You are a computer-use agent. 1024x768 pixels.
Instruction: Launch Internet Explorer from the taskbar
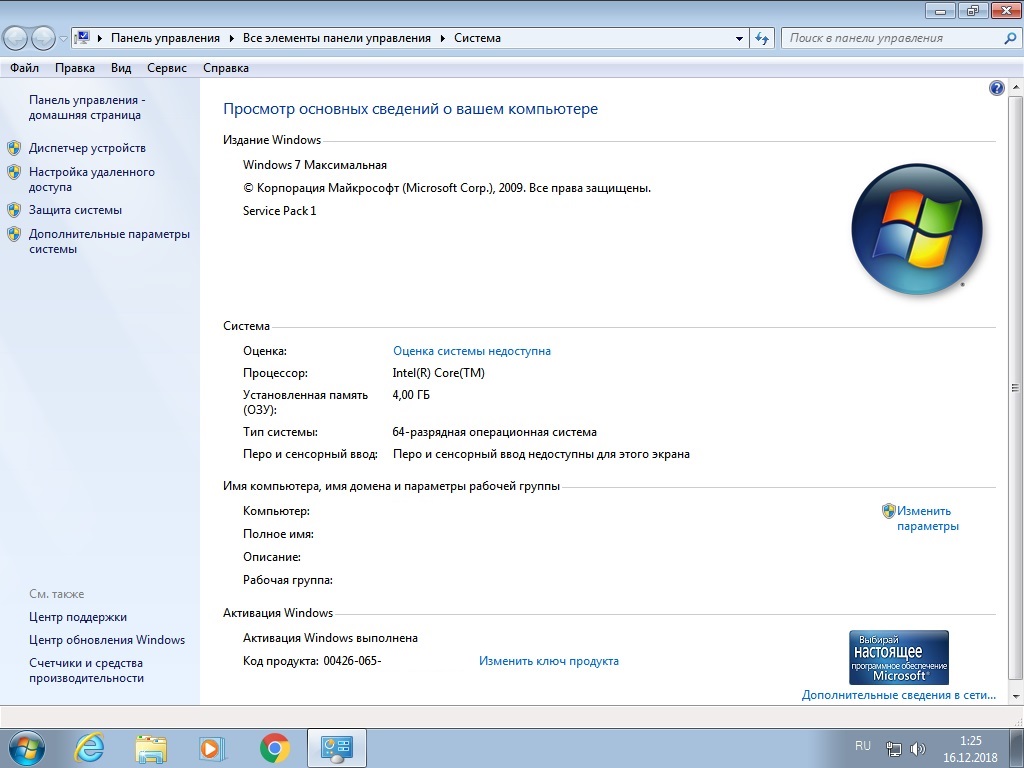coord(89,748)
